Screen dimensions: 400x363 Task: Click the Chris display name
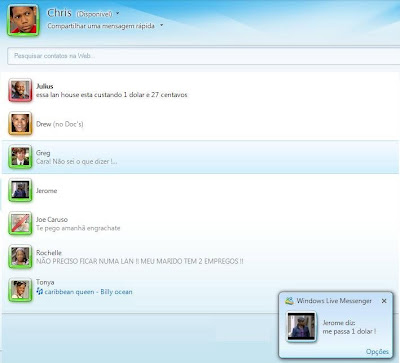point(59,13)
